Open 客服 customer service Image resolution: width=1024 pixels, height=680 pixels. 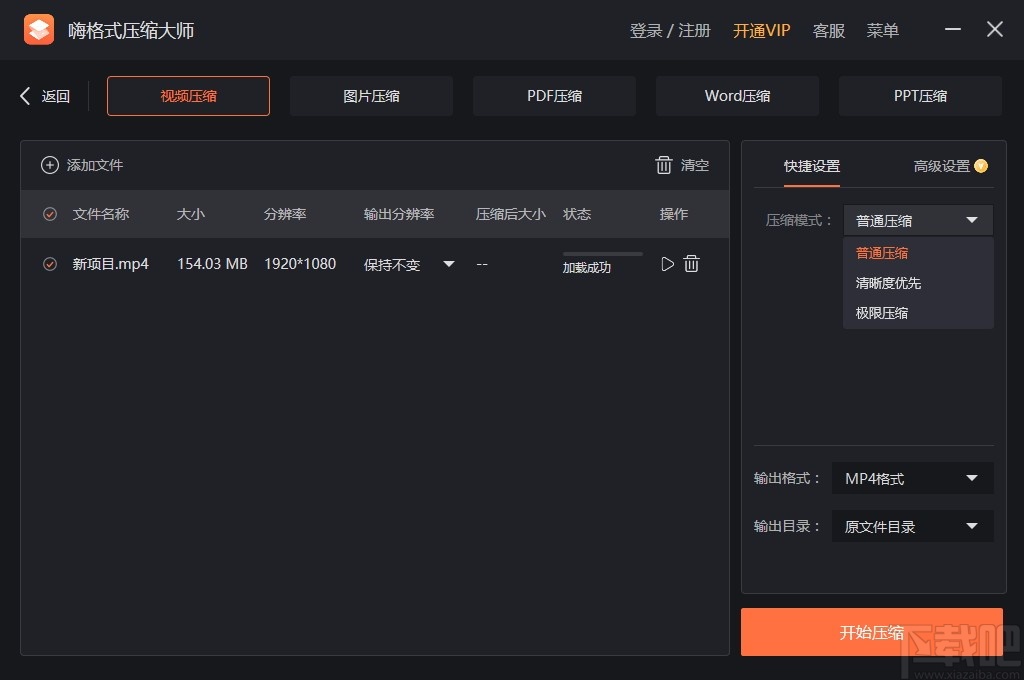[828, 30]
